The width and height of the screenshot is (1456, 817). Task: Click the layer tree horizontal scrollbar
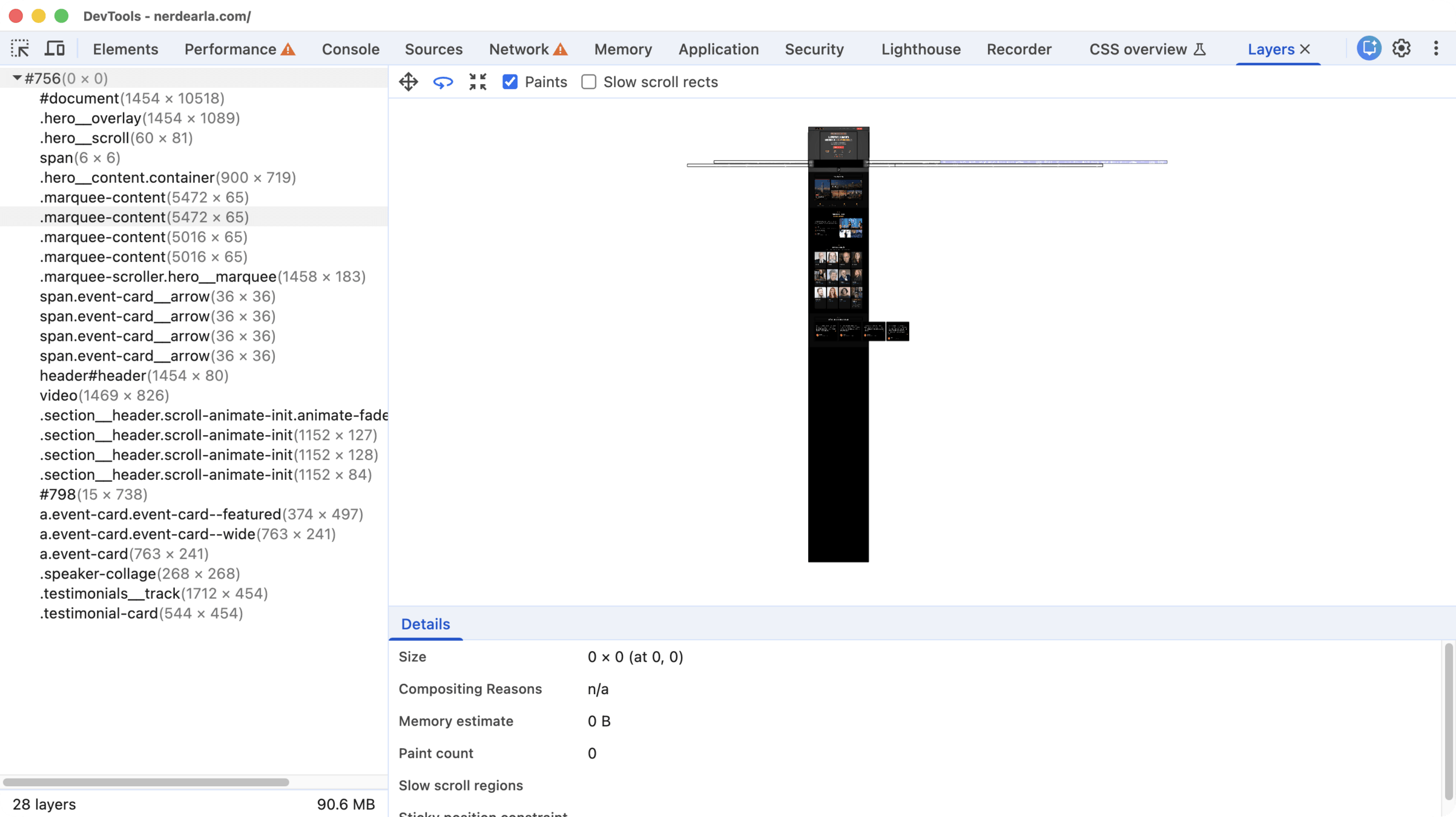point(145,782)
